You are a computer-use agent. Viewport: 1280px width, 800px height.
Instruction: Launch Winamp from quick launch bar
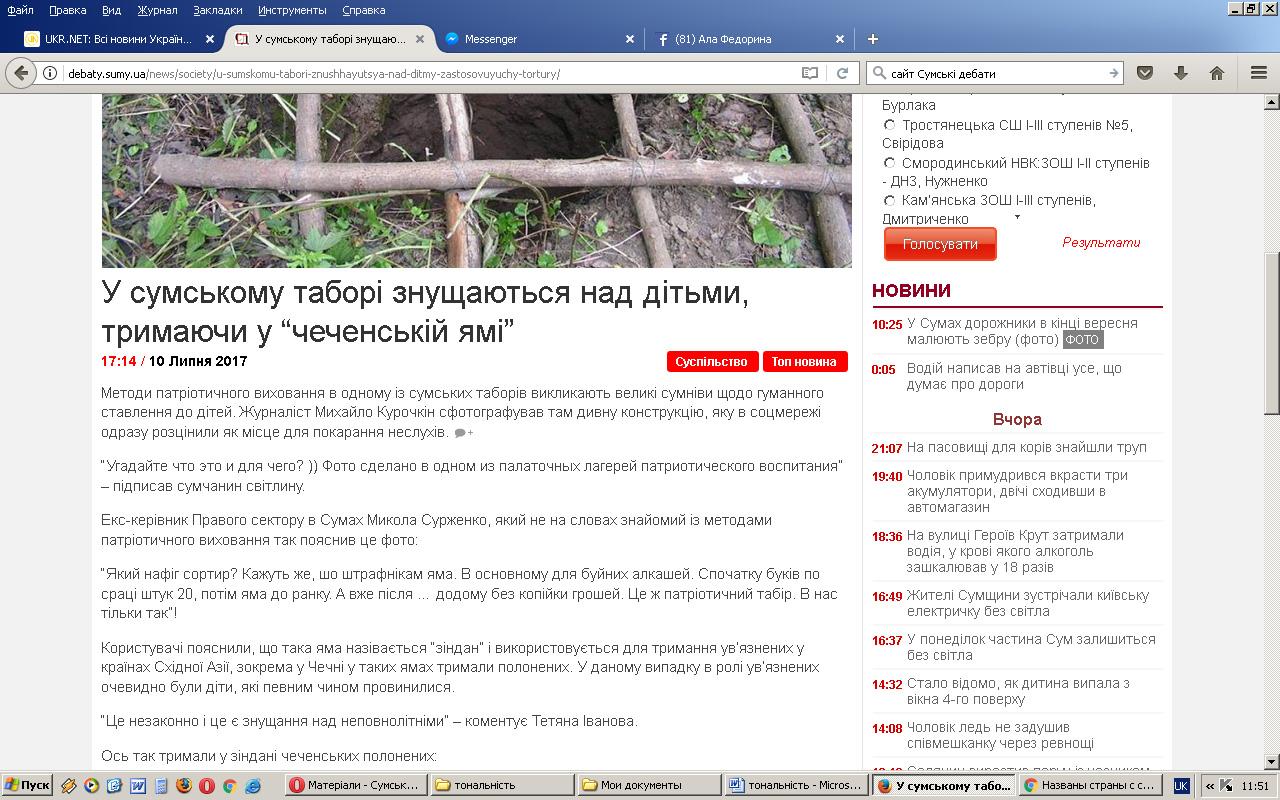point(69,785)
